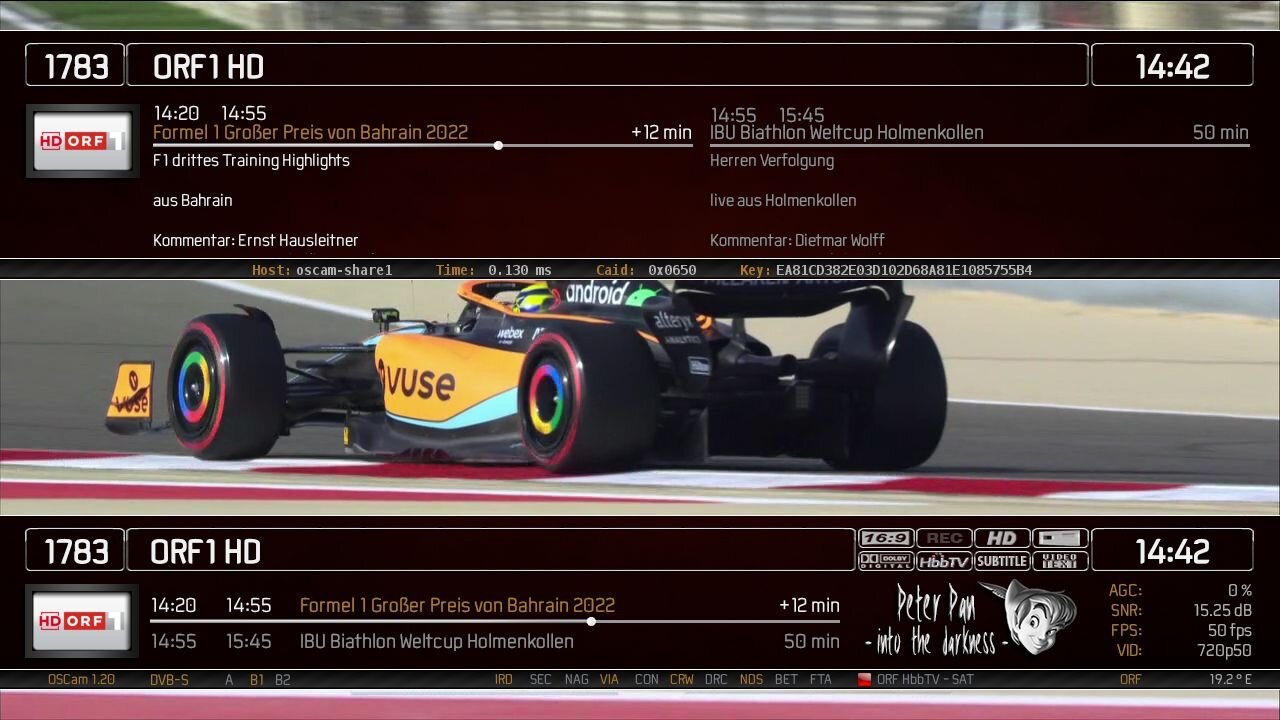The width and height of the screenshot is (1280, 720).
Task: Open the Video Text teletext icon
Action: [1060, 561]
